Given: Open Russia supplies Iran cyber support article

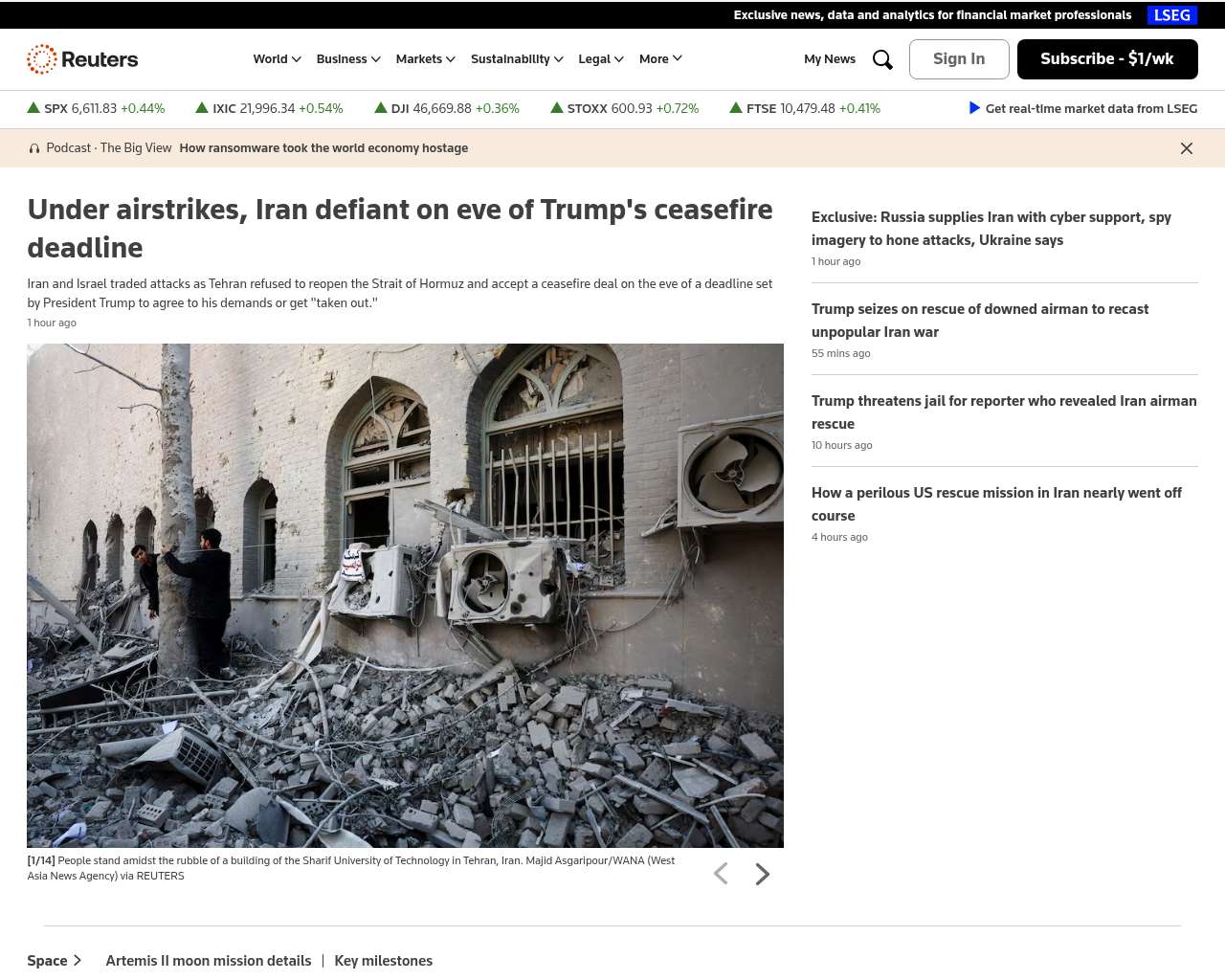Looking at the screenshot, I should [991, 229].
